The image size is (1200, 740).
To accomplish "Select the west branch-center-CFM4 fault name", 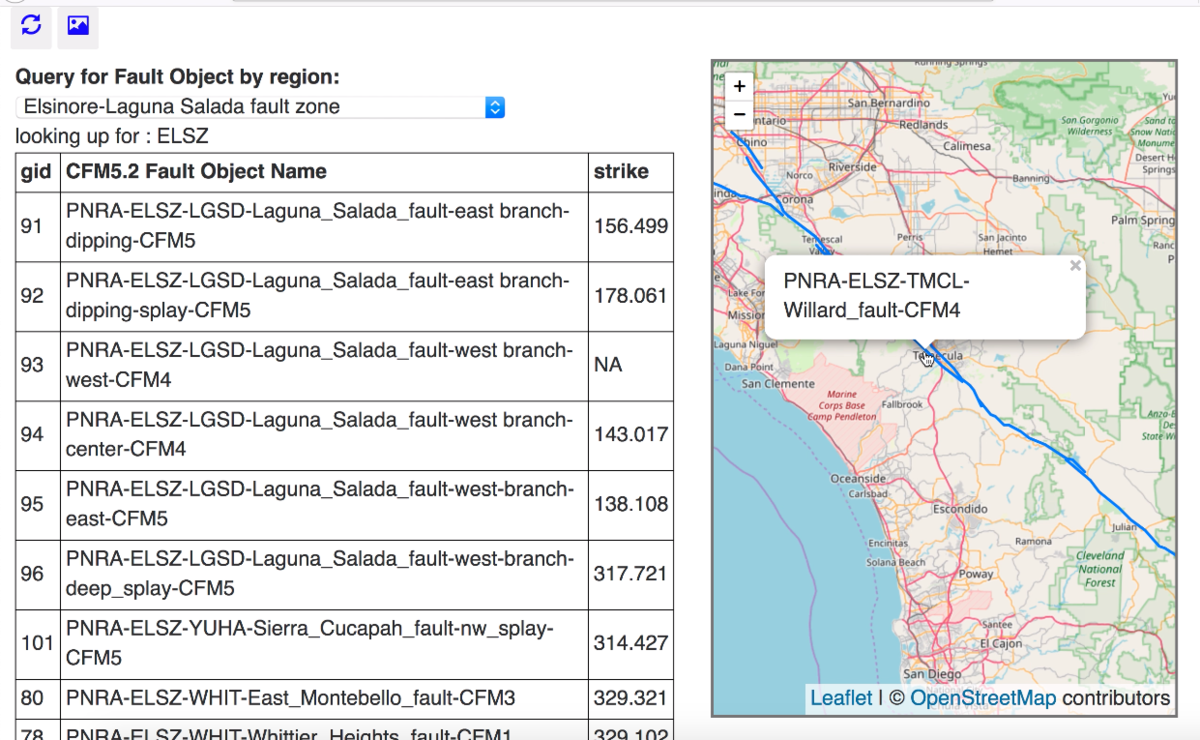I will [x=317, y=435].
